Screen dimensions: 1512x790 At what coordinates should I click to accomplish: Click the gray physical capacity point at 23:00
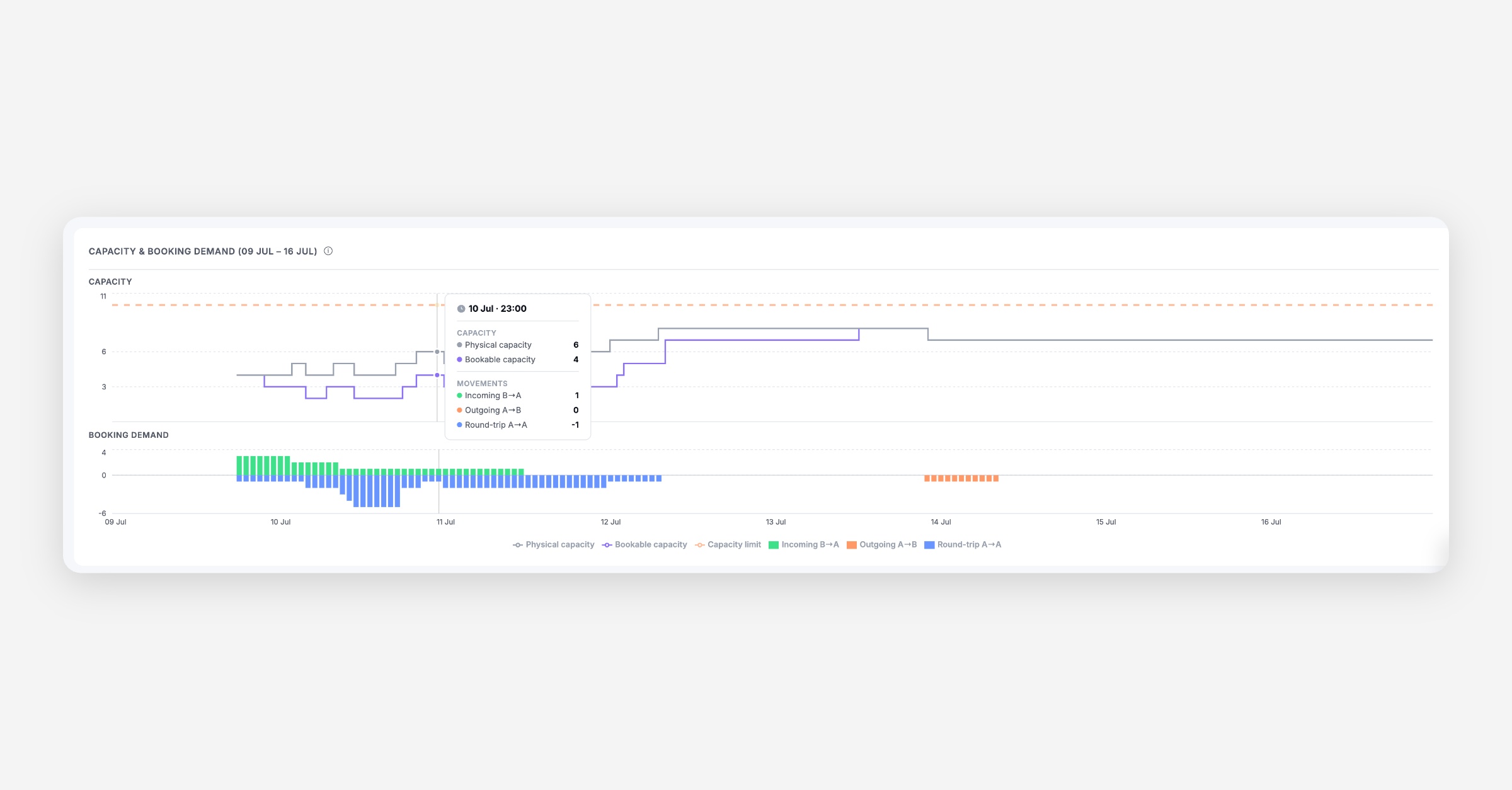coord(437,352)
